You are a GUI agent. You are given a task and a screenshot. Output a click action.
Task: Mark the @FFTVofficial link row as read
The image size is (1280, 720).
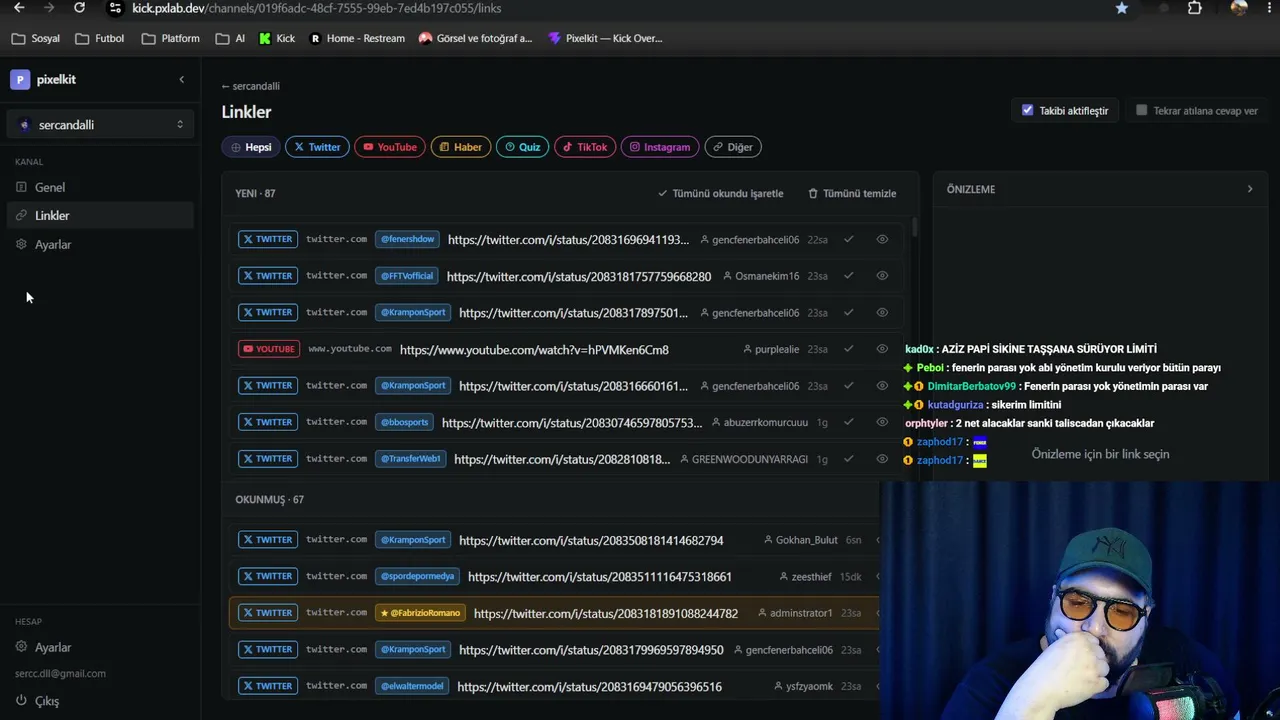coord(849,276)
